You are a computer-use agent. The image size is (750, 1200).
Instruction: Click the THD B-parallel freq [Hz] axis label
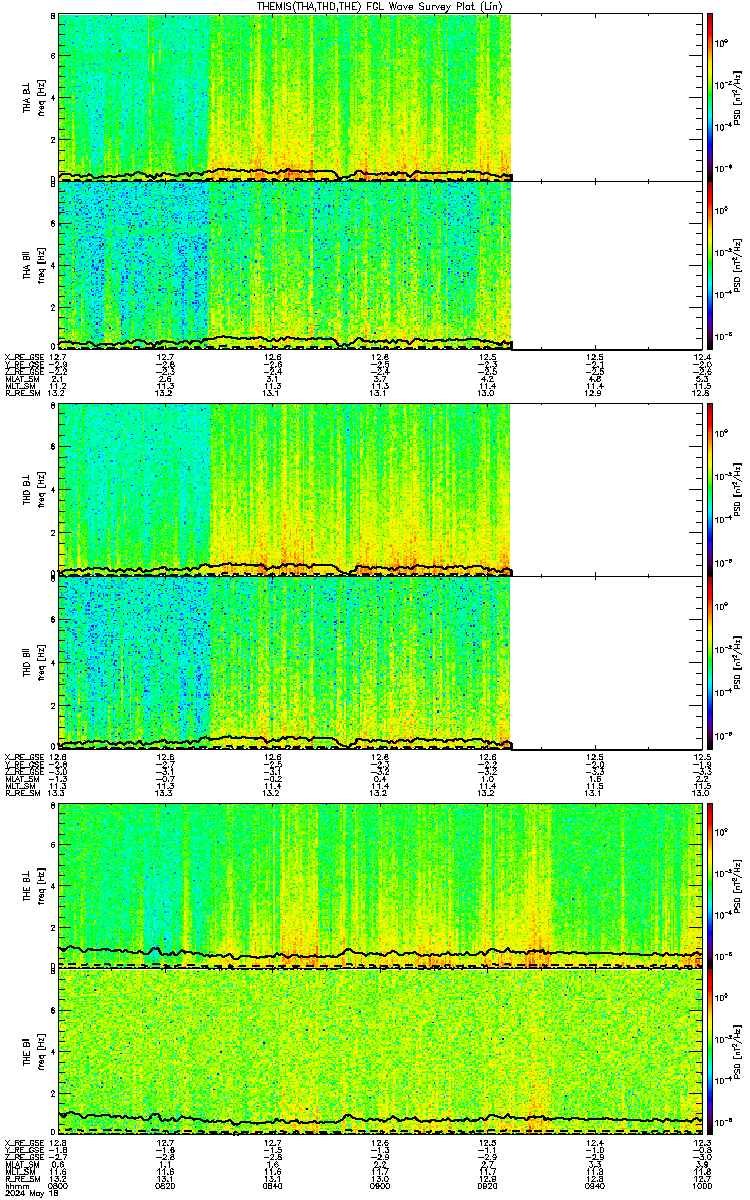click(x=40, y=661)
